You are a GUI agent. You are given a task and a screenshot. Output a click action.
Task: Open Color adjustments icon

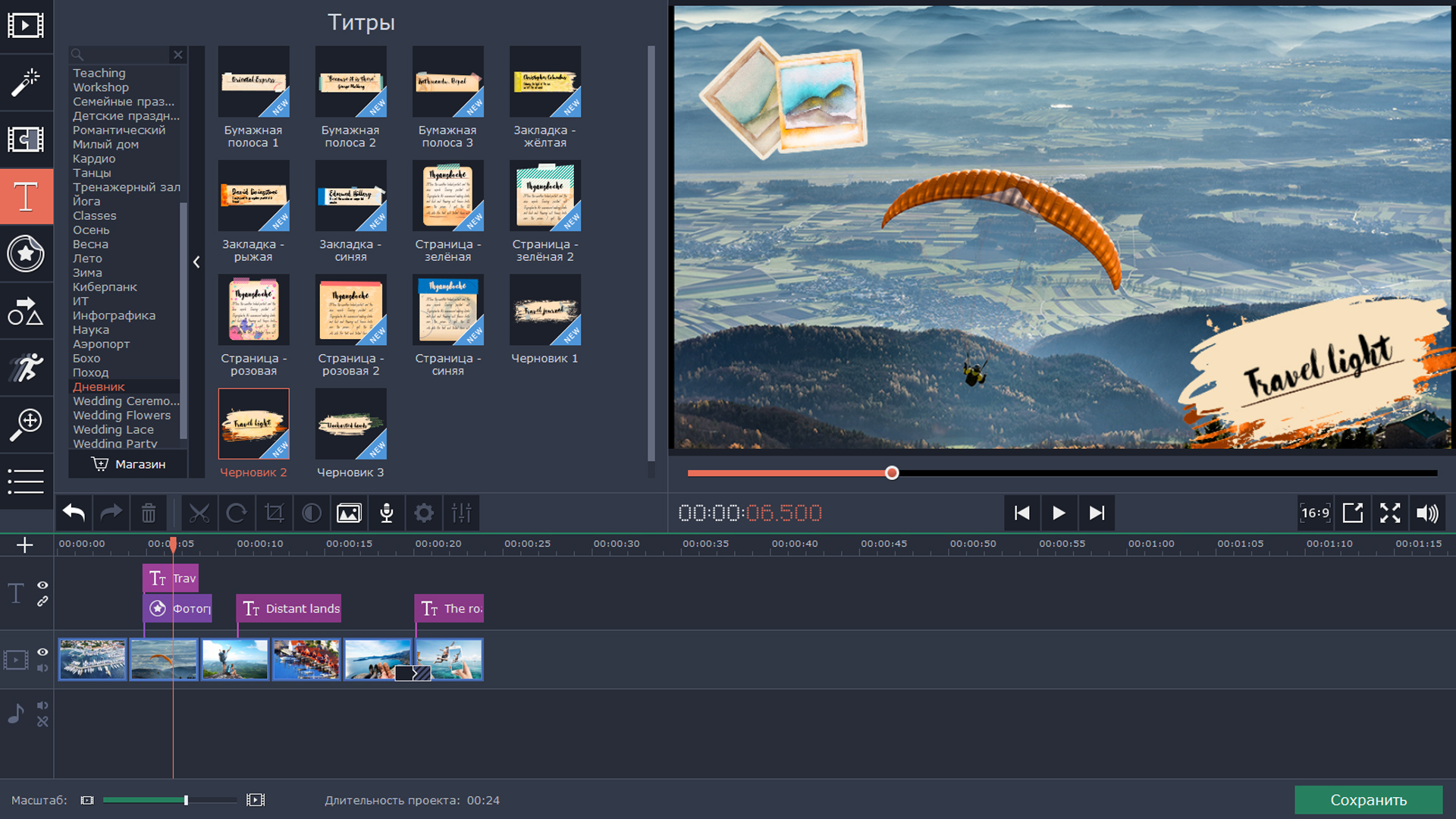tap(312, 513)
